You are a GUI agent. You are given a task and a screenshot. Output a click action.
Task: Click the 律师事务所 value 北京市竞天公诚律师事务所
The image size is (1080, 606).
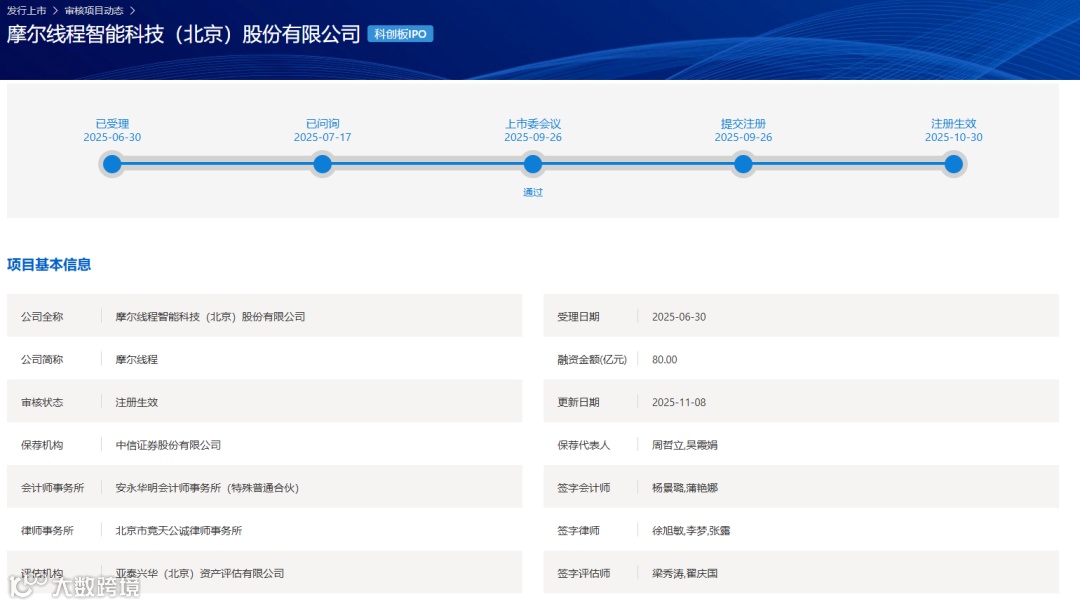tap(178, 530)
